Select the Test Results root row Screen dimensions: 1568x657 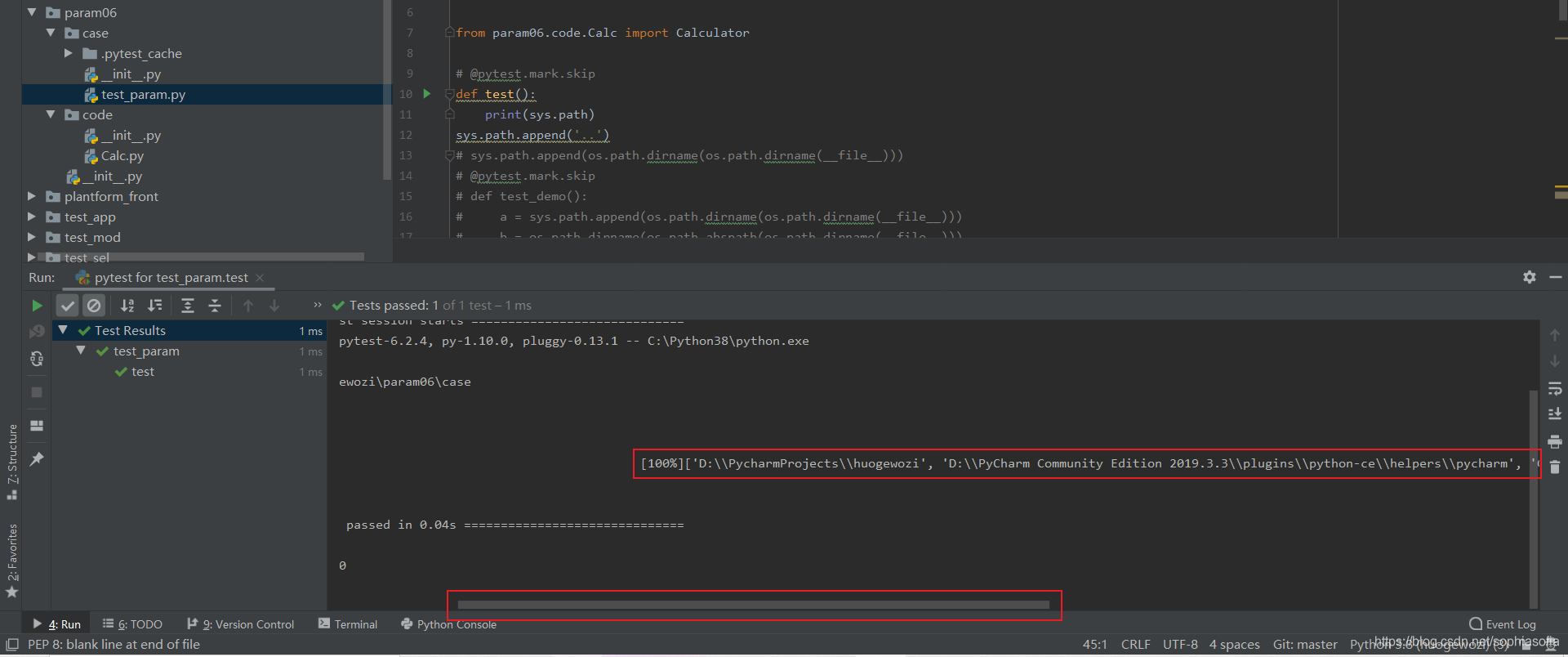point(189,331)
